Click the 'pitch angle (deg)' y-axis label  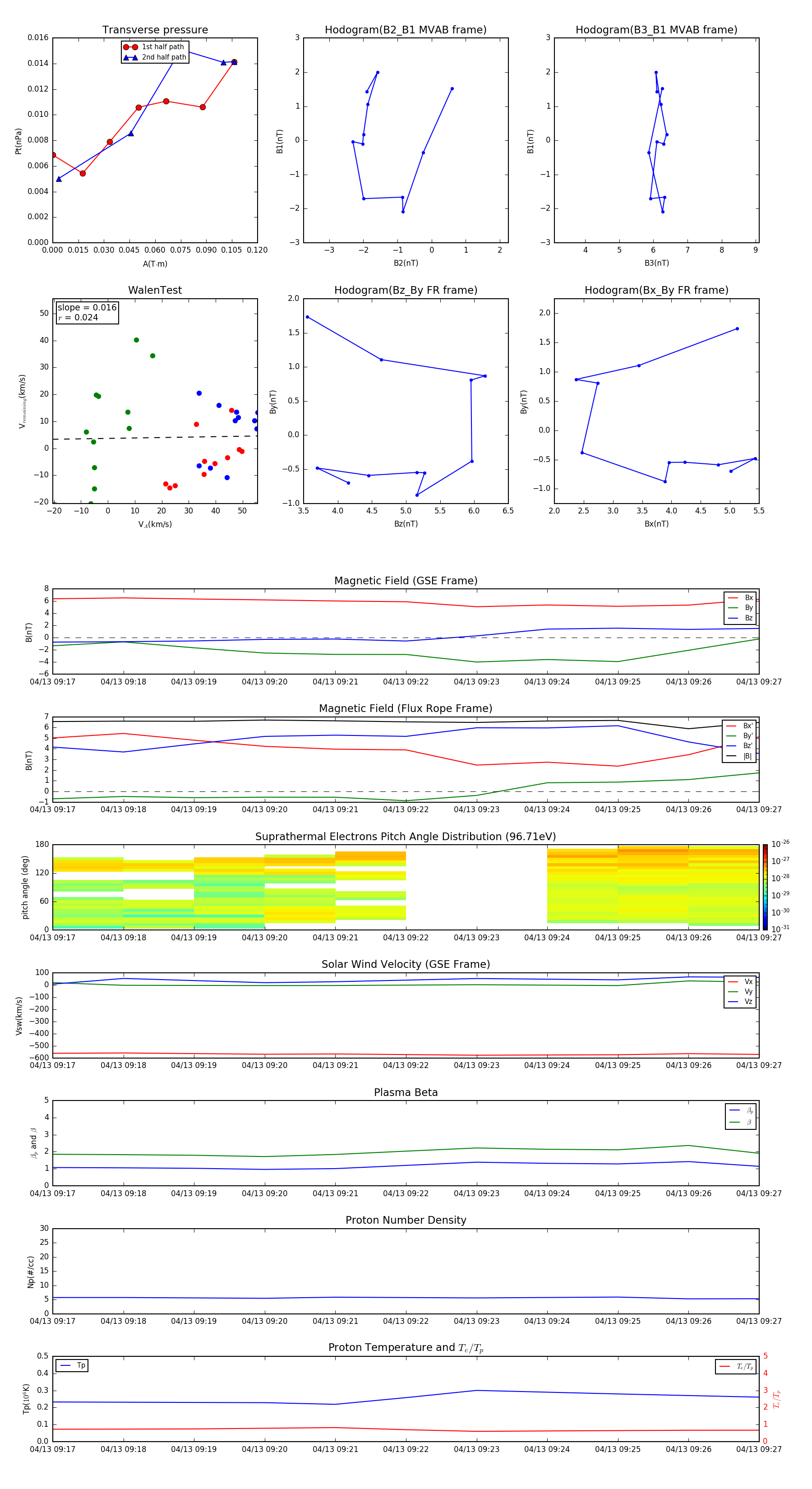(x=25, y=887)
